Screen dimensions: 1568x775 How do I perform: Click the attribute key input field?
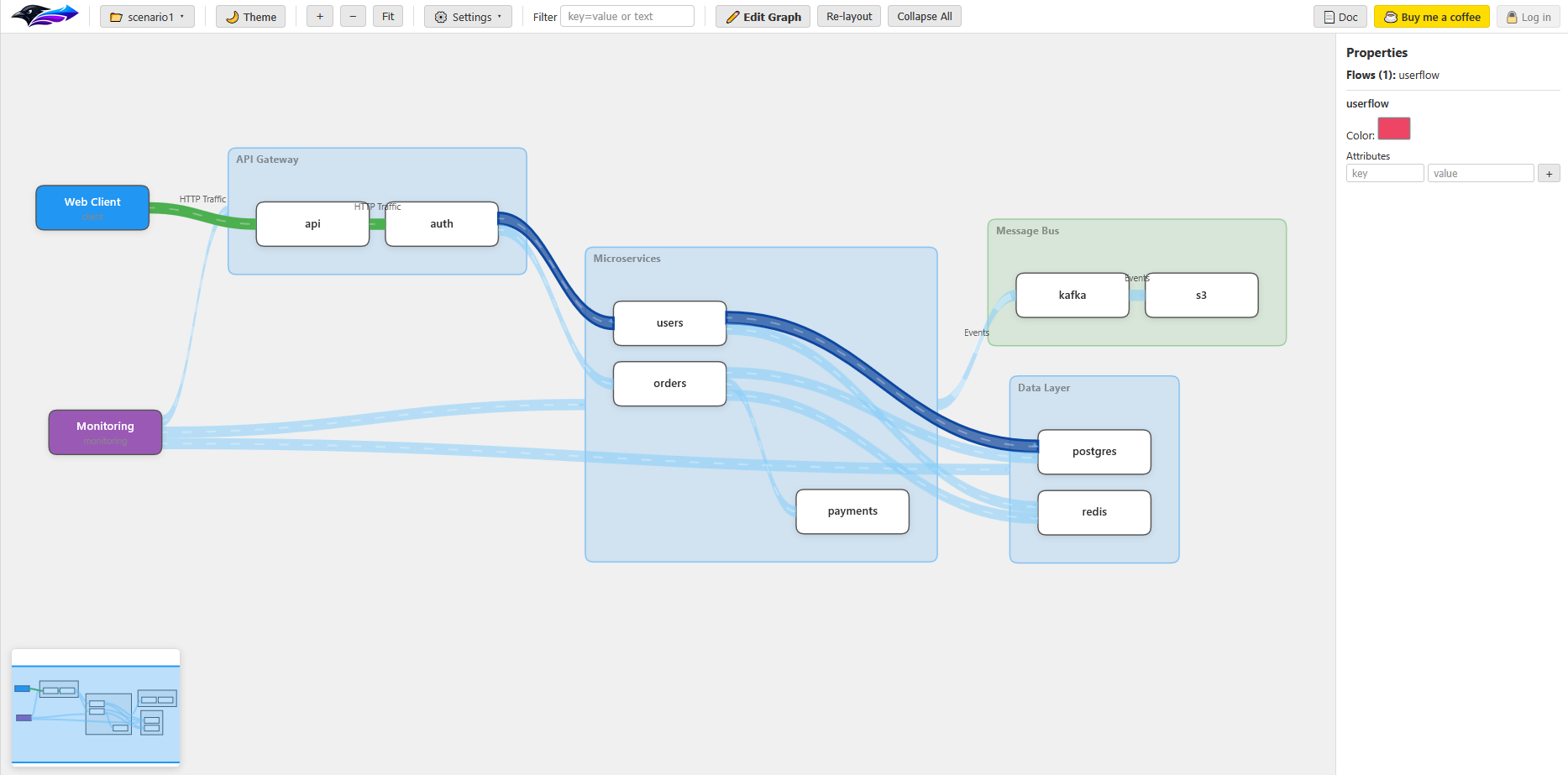click(x=1384, y=174)
